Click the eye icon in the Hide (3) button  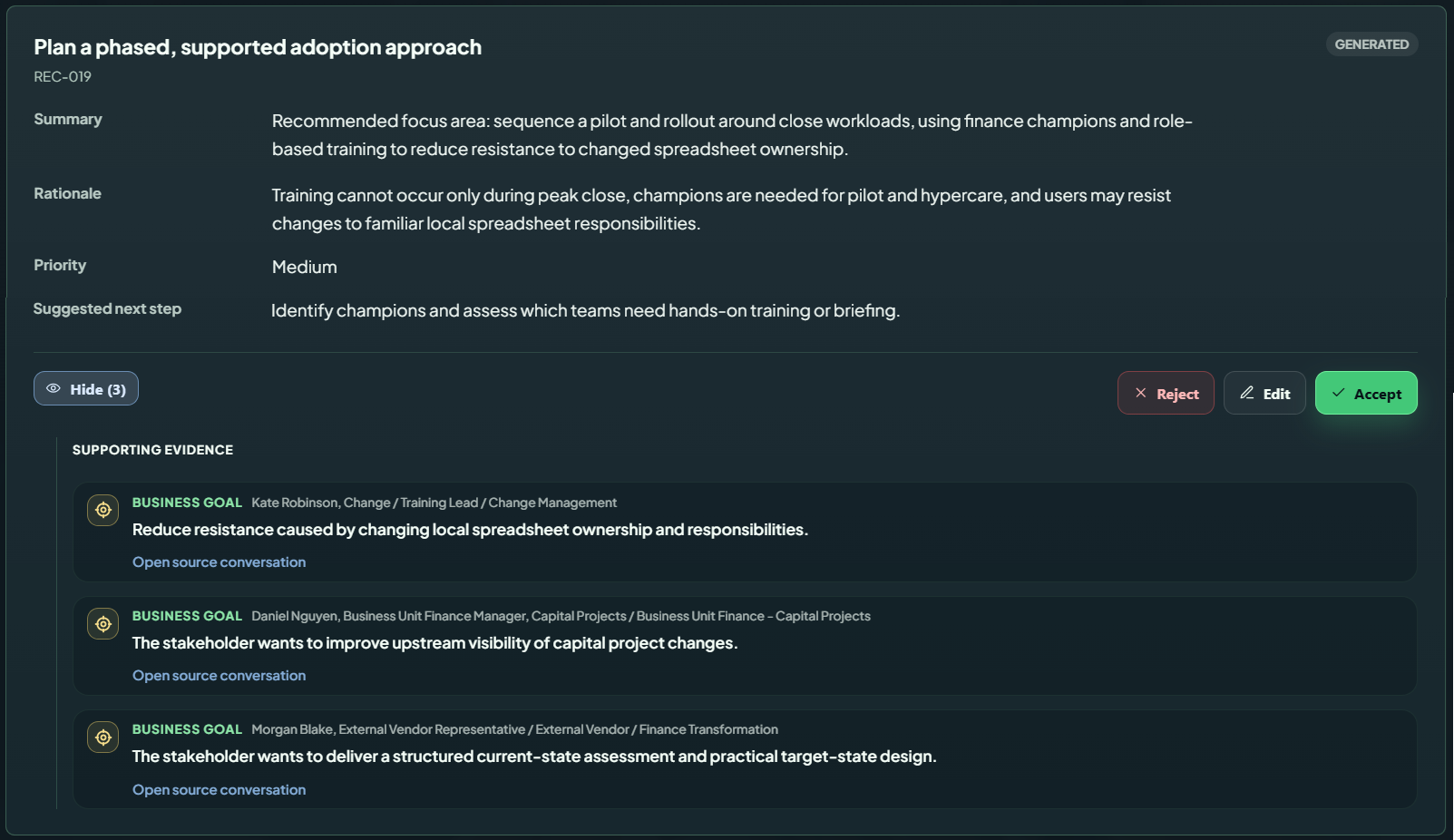[x=54, y=388]
